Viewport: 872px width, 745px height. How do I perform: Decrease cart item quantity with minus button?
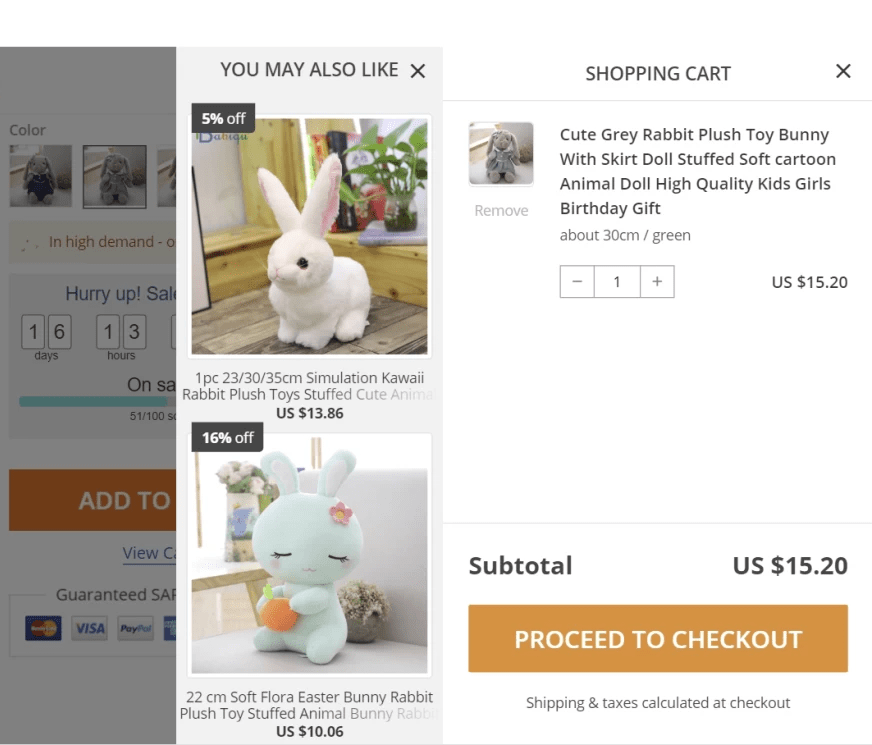point(577,282)
